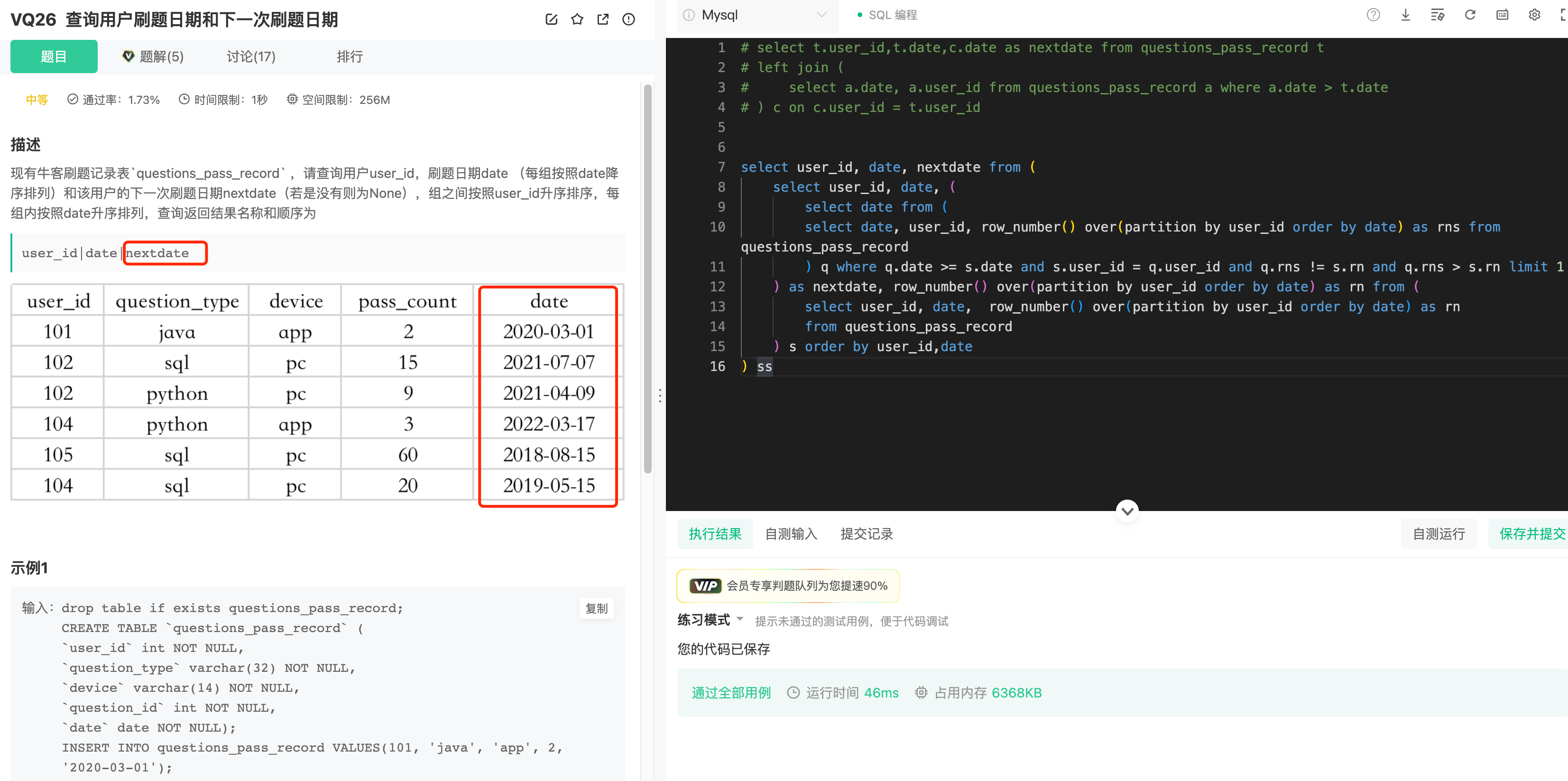Open the 排行 tab
The width and height of the screenshot is (1568, 781).
click(x=350, y=56)
